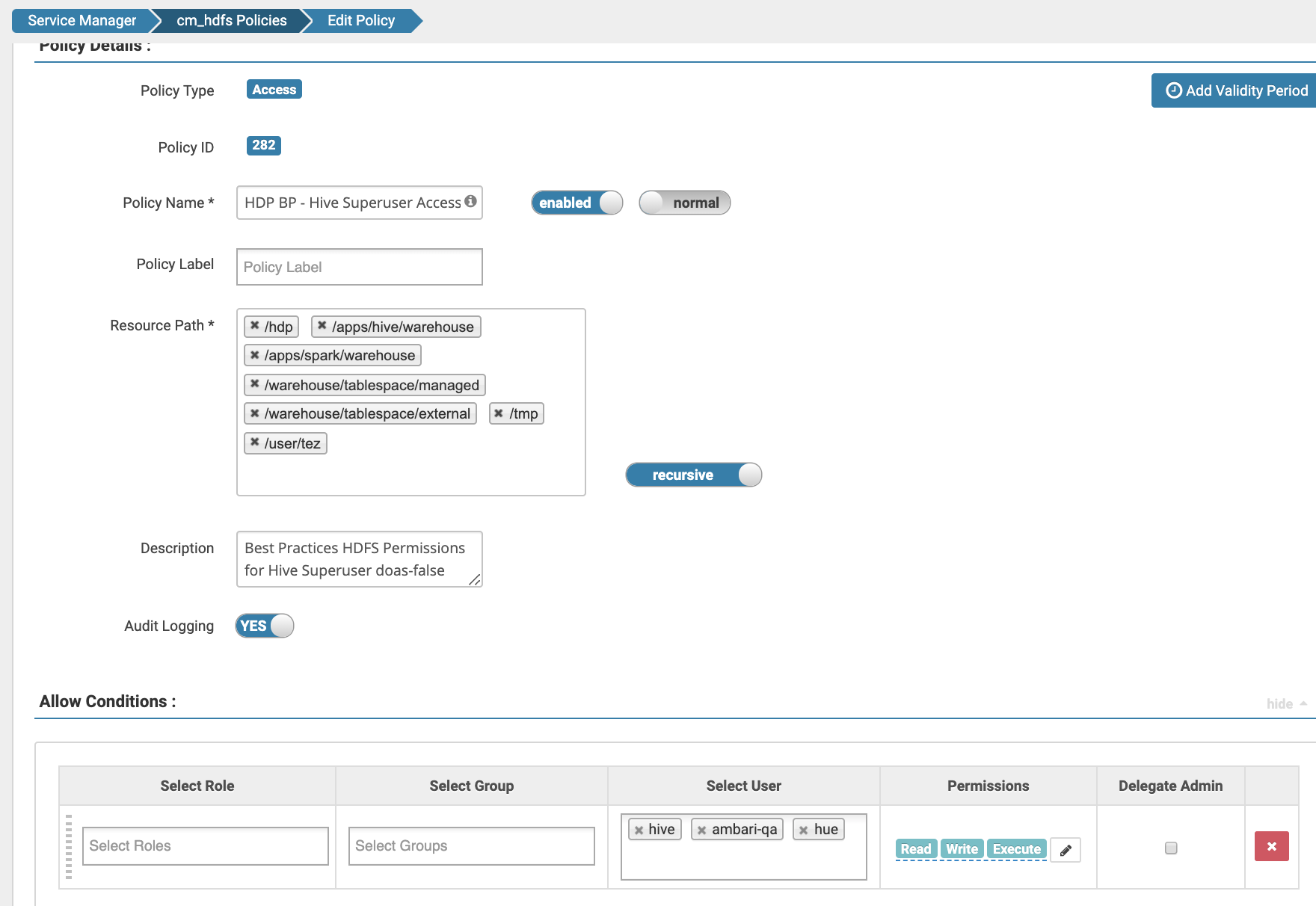Remove /apps/hive/warehouse path tag
The width and height of the screenshot is (1316, 906).
pyautogui.click(x=322, y=326)
